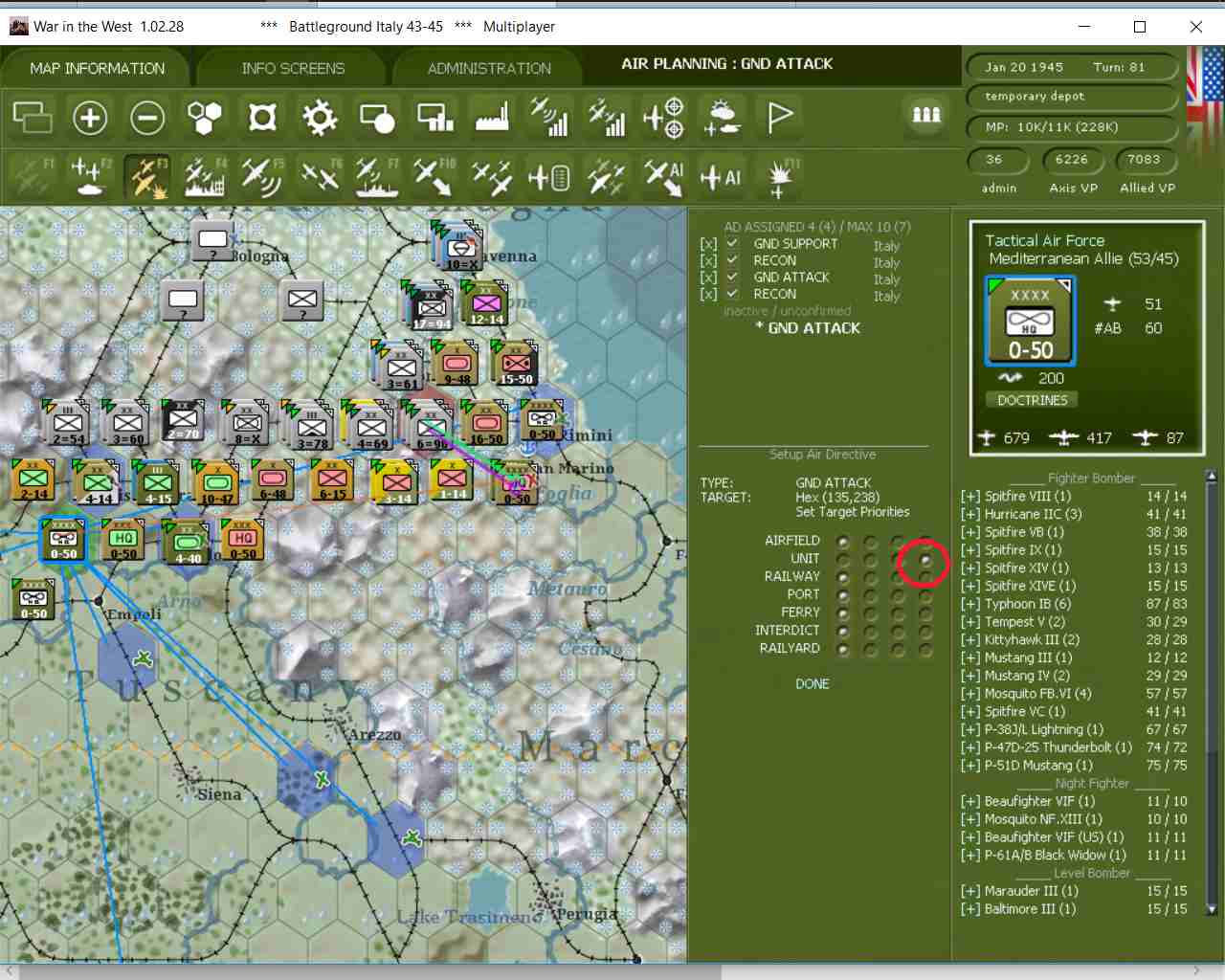Select the F7 naval patrol directive icon
Screen dimensions: 1225x980
(x=376, y=176)
